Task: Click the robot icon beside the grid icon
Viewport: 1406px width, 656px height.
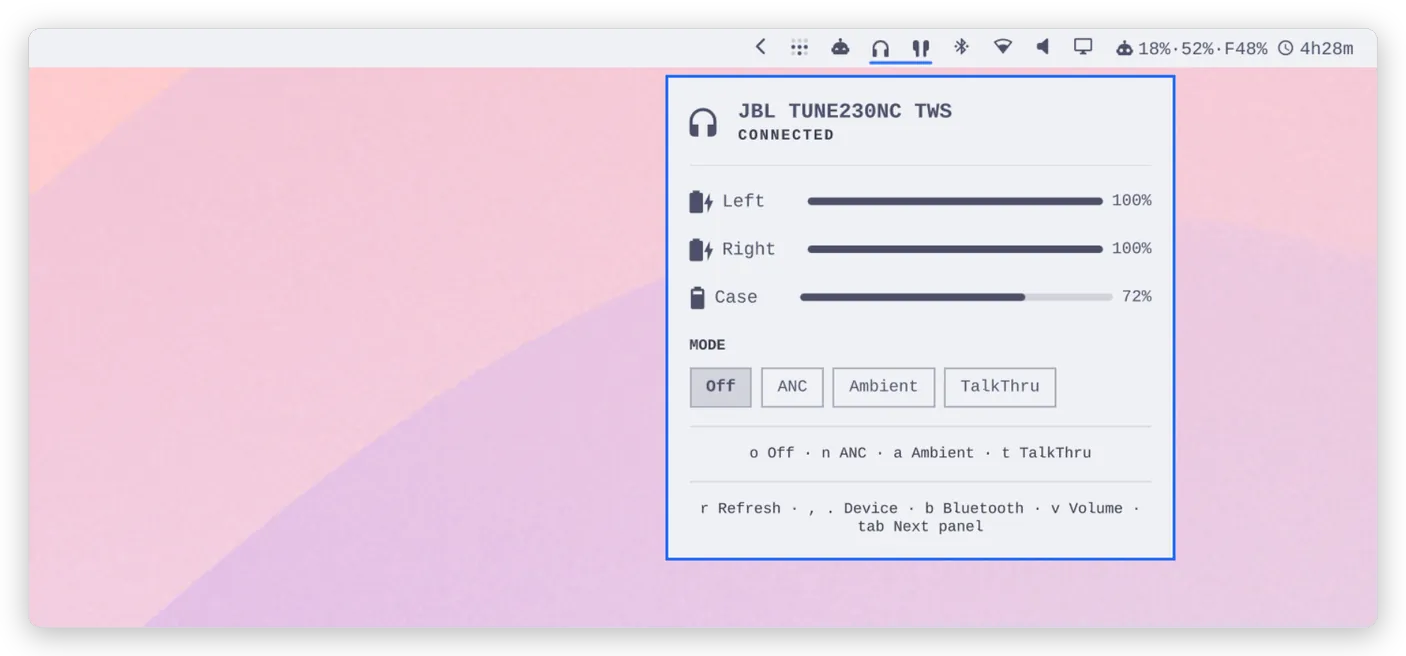Action: [x=840, y=47]
